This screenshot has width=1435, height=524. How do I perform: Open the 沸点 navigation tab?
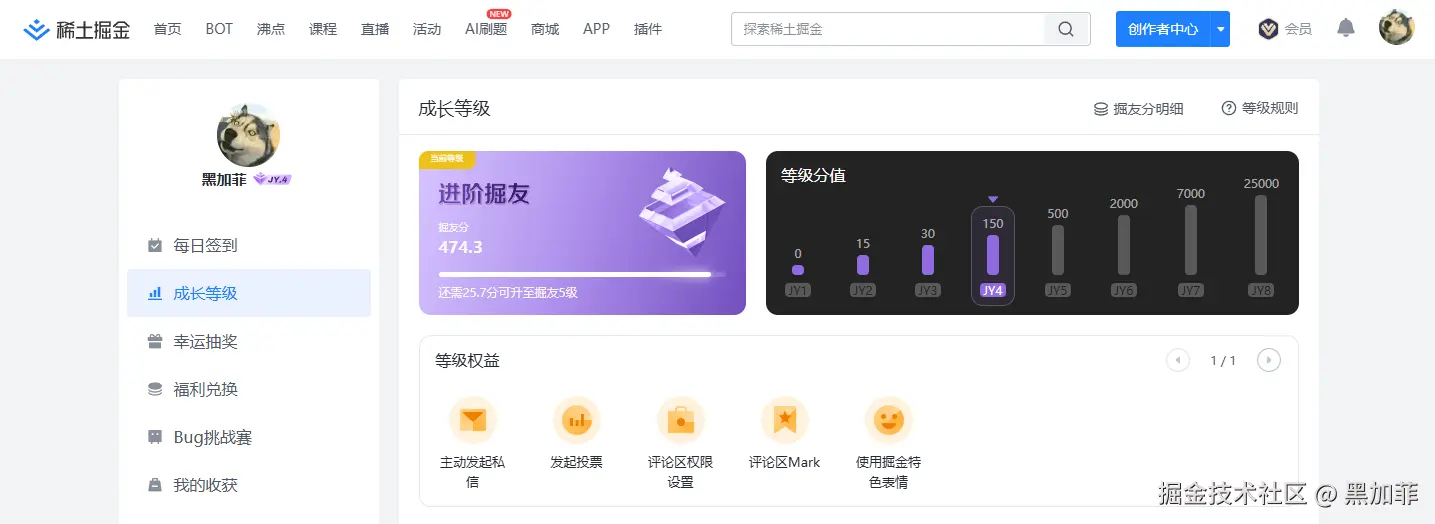click(x=271, y=29)
